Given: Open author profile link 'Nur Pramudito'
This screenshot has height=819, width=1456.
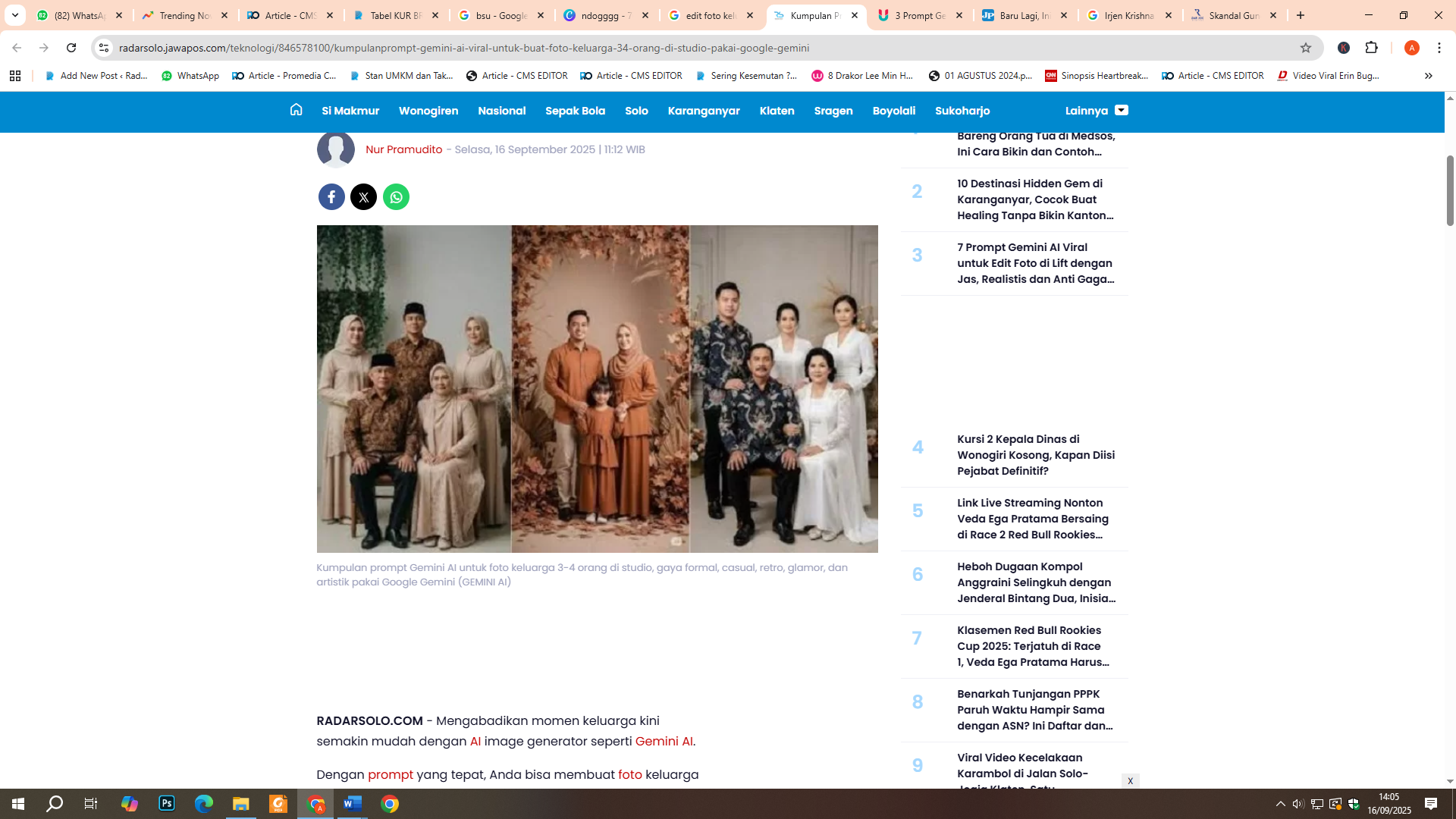Looking at the screenshot, I should [x=404, y=149].
